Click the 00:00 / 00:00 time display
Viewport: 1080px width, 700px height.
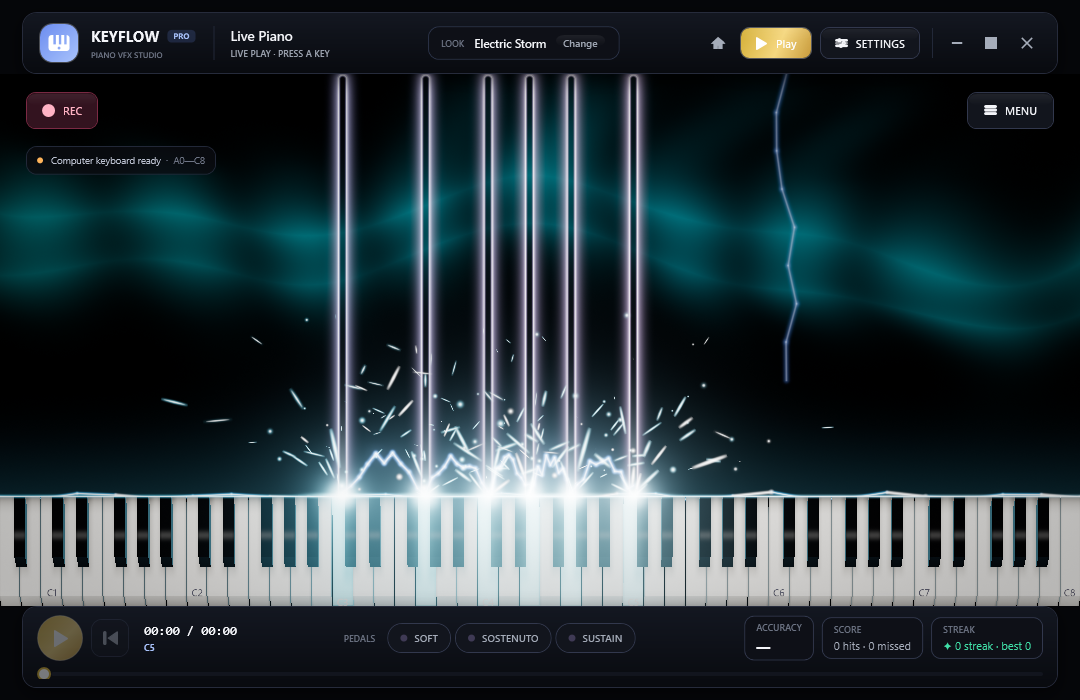[190, 631]
